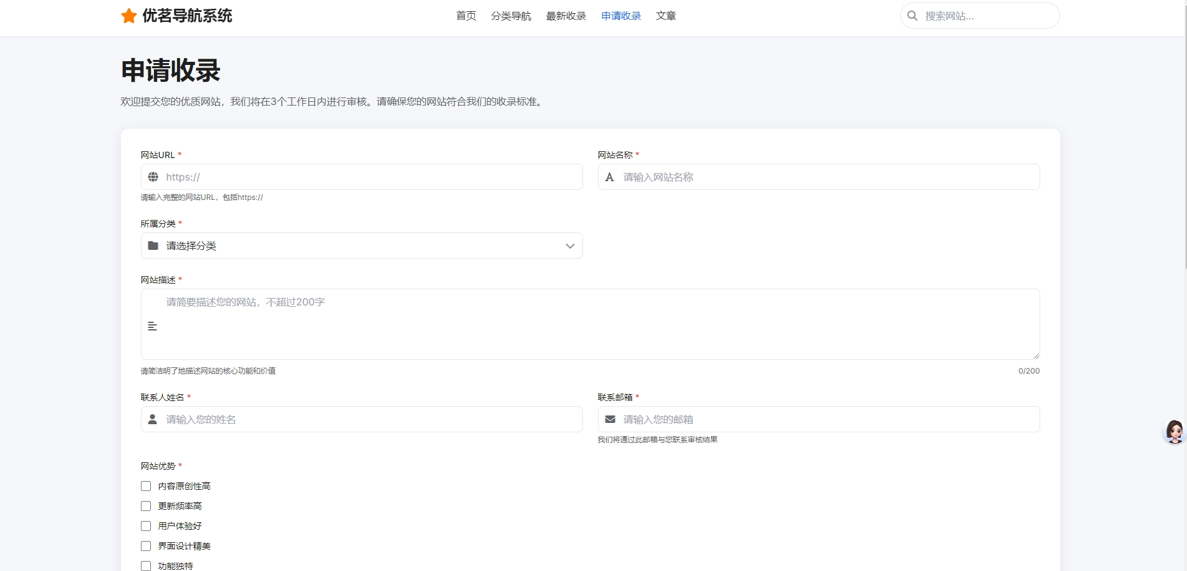Check the 内容原创性高 checkbox
This screenshot has height=571, width=1187.
coord(146,486)
